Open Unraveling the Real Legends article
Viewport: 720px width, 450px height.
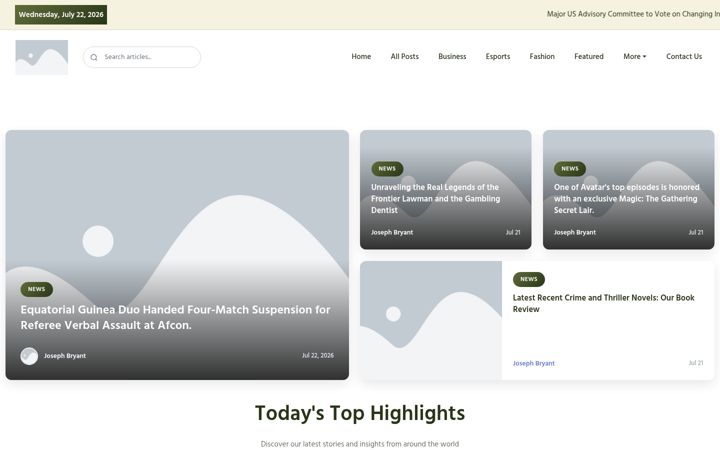[x=435, y=199]
